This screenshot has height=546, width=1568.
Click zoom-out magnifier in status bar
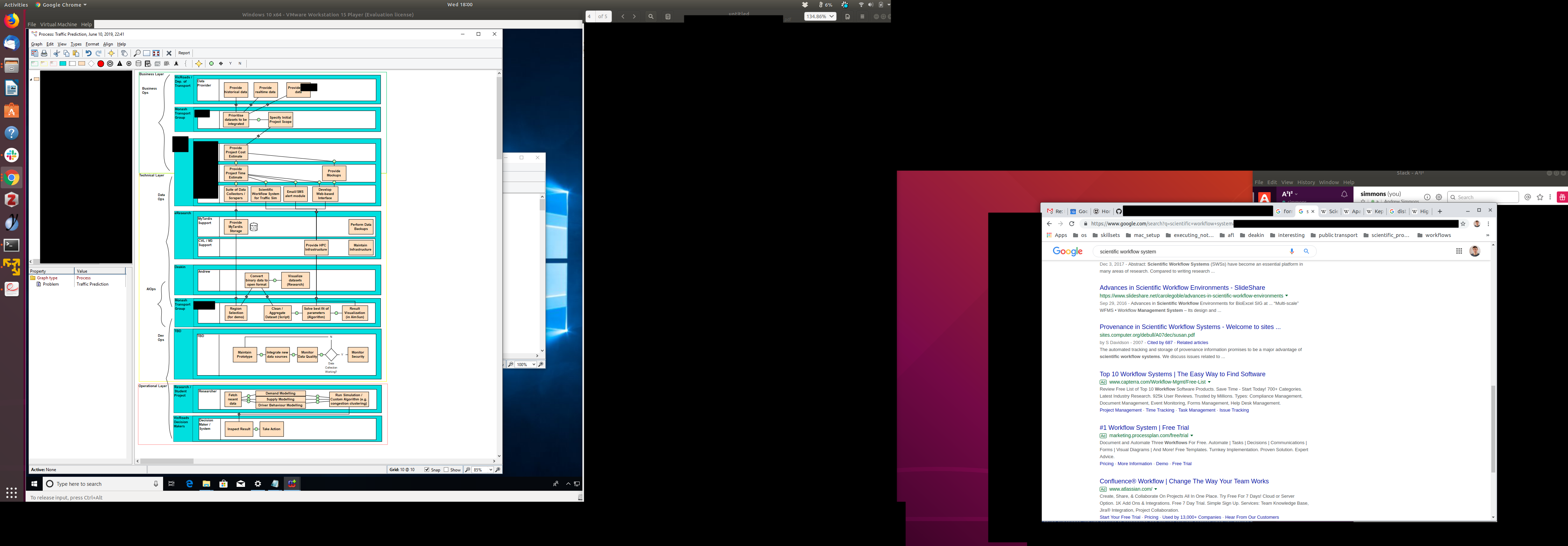468,470
